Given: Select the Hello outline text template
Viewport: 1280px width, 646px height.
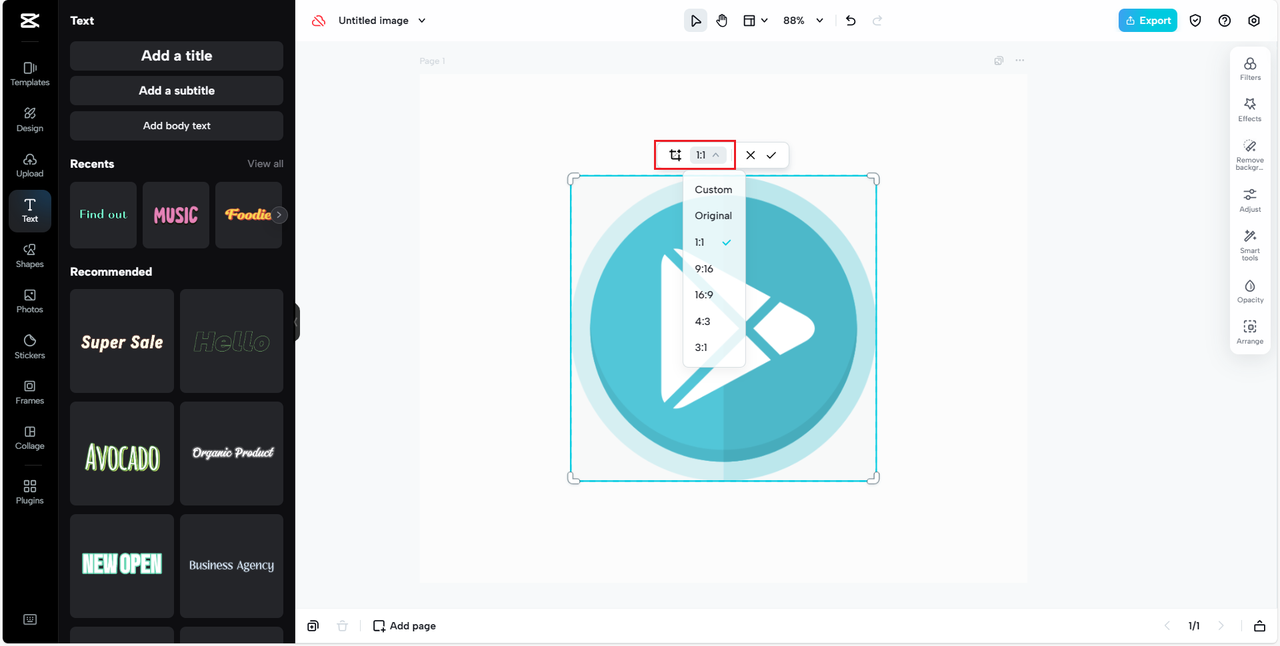Looking at the screenshot, I should 231,341.
